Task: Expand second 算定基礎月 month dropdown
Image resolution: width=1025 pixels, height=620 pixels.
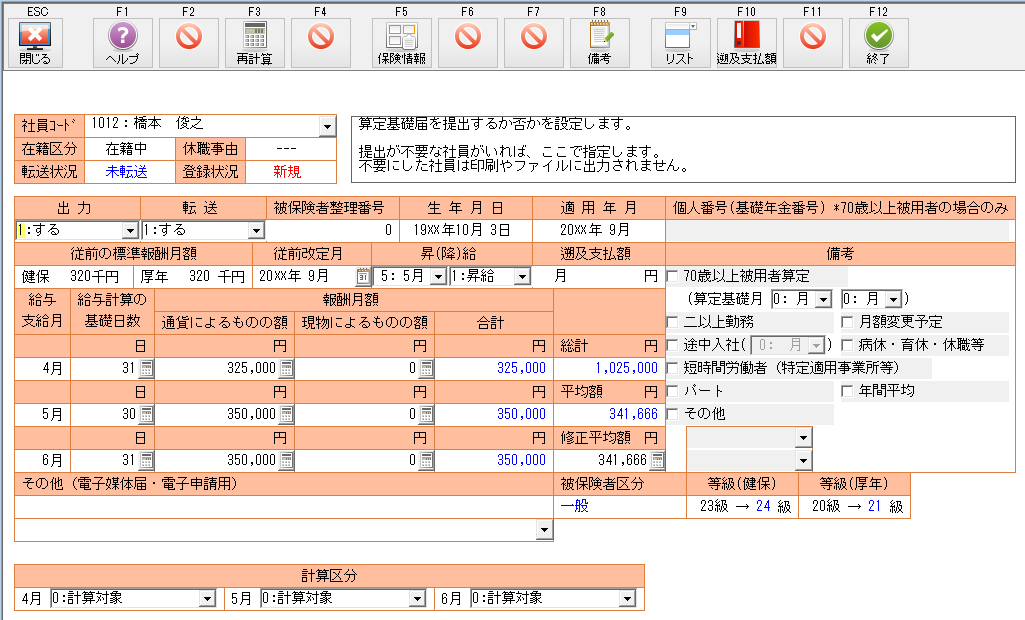Action: 894,300
